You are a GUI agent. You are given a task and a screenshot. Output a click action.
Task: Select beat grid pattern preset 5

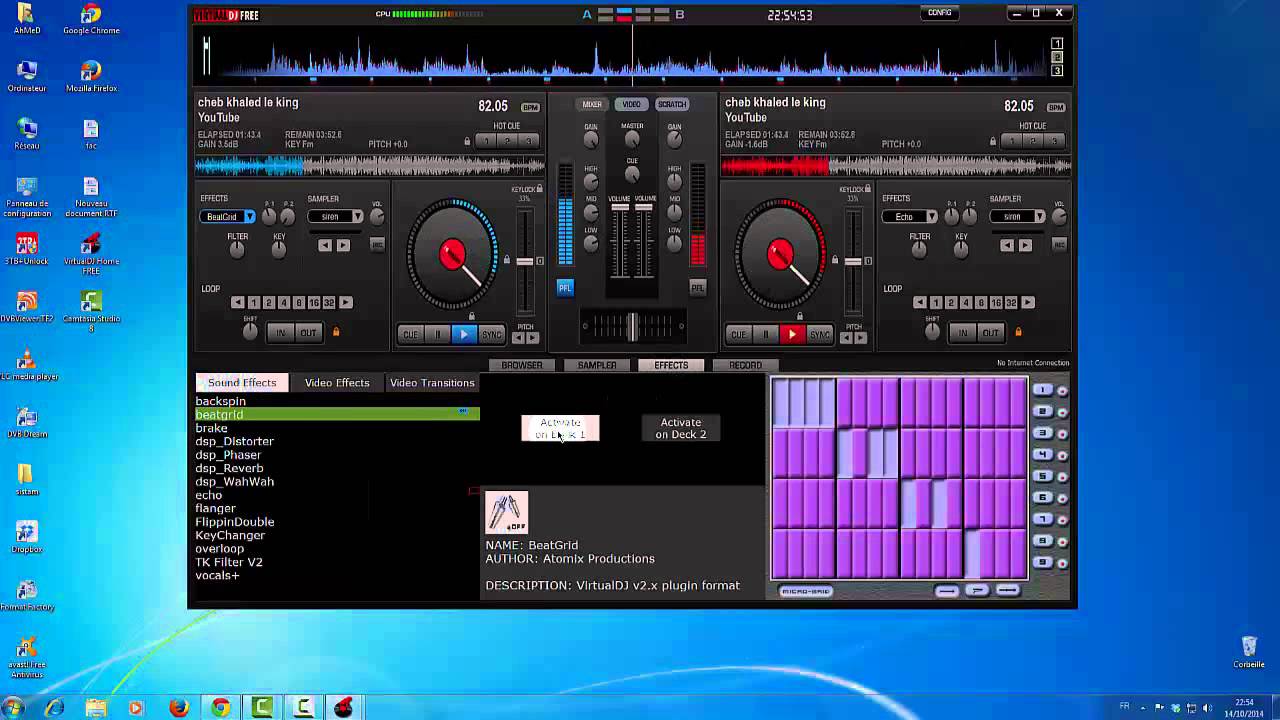point(1042,476)
